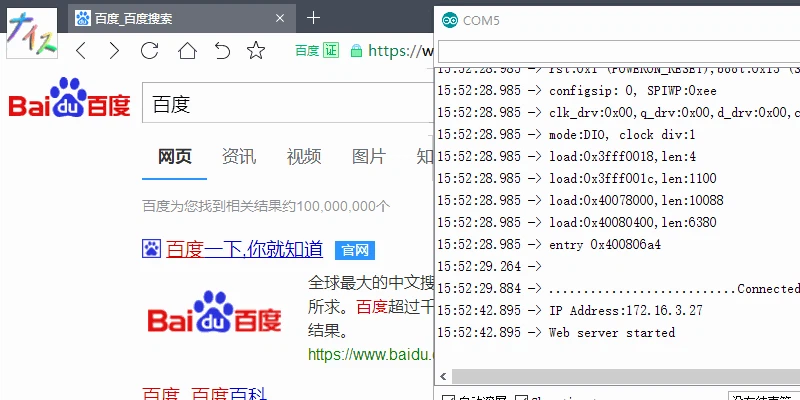Click the Baidu logo thumbnail in result
Screen dimensions: 800x400
214,312
